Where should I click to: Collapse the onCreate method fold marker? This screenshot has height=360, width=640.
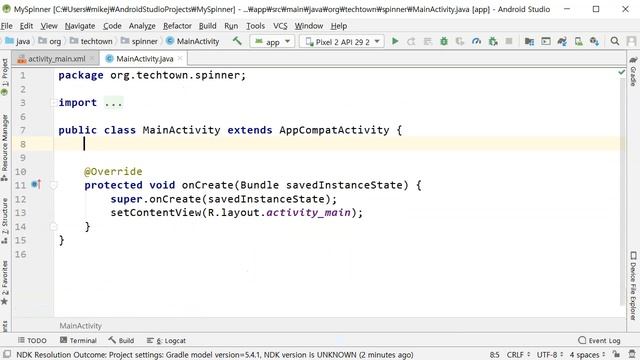[x=53, y=185]
